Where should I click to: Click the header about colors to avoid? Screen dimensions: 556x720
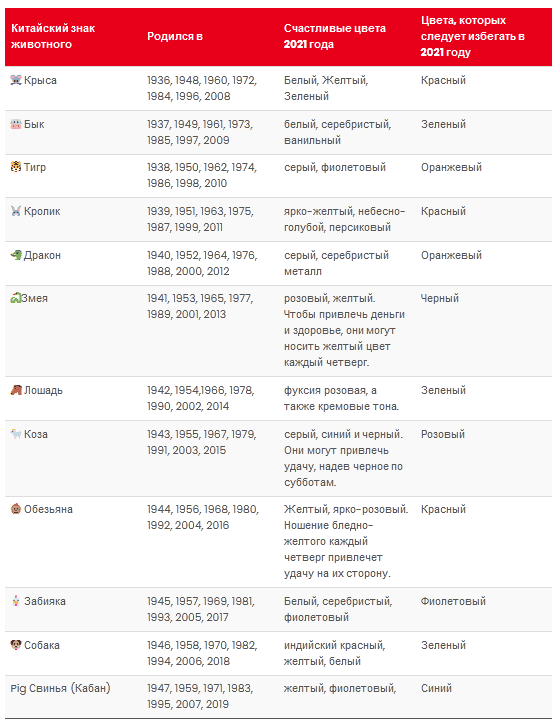[x=473, y=36]
